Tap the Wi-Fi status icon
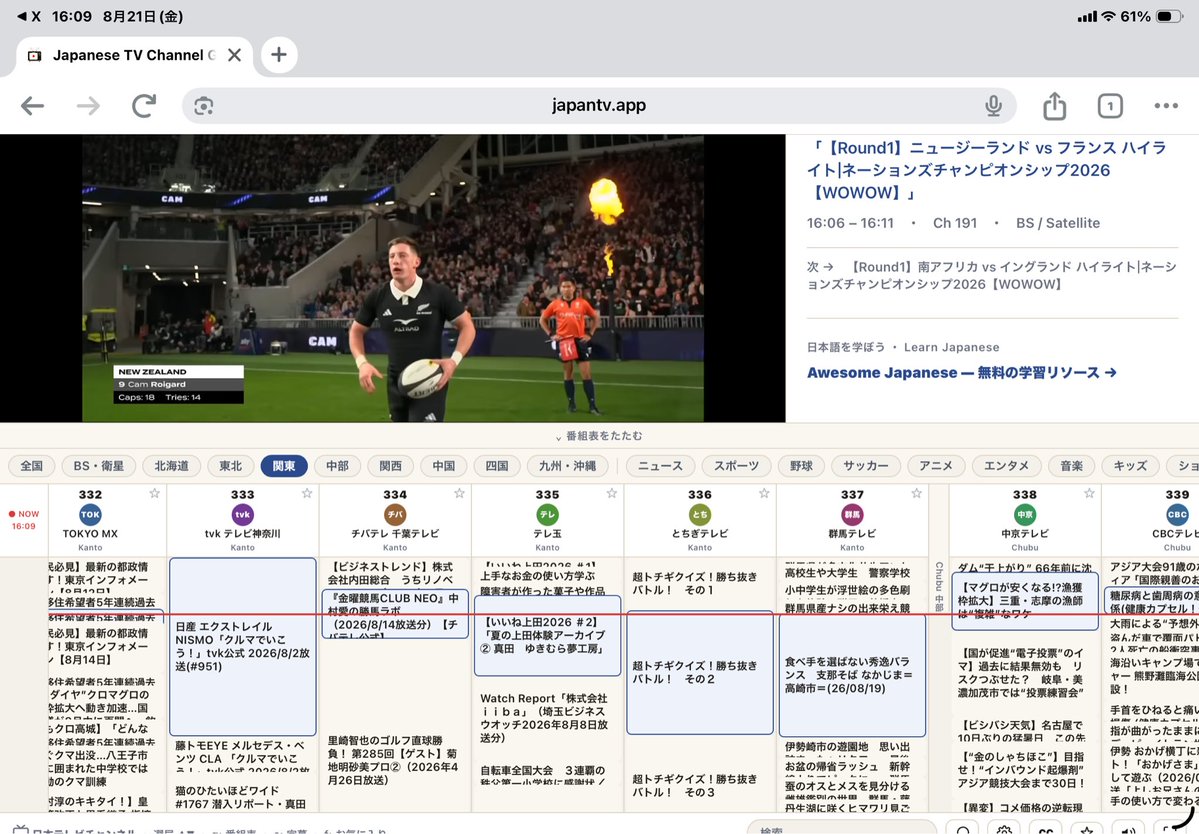1199x834 pixels. coord(1108,16)
